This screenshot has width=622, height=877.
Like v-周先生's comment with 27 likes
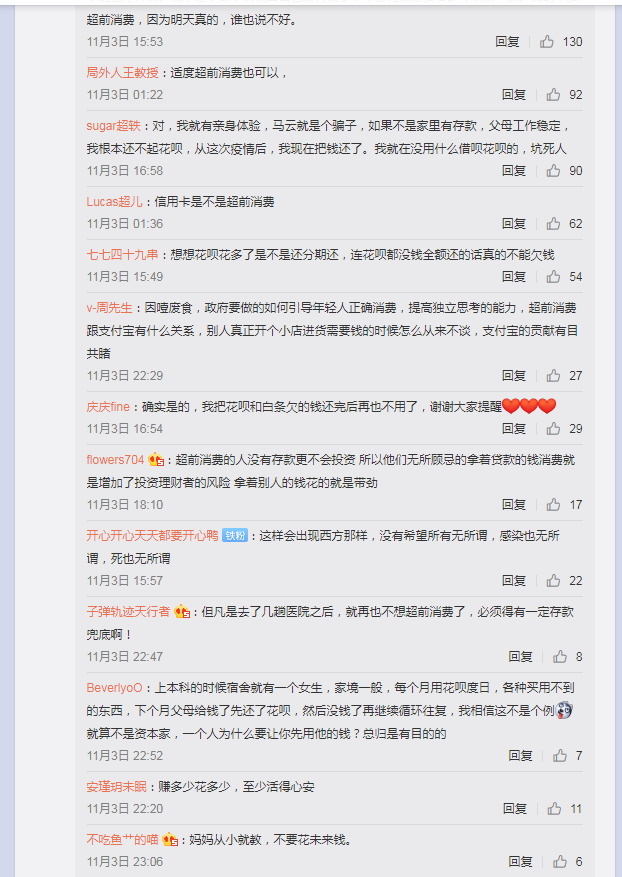tap(553, 376)
